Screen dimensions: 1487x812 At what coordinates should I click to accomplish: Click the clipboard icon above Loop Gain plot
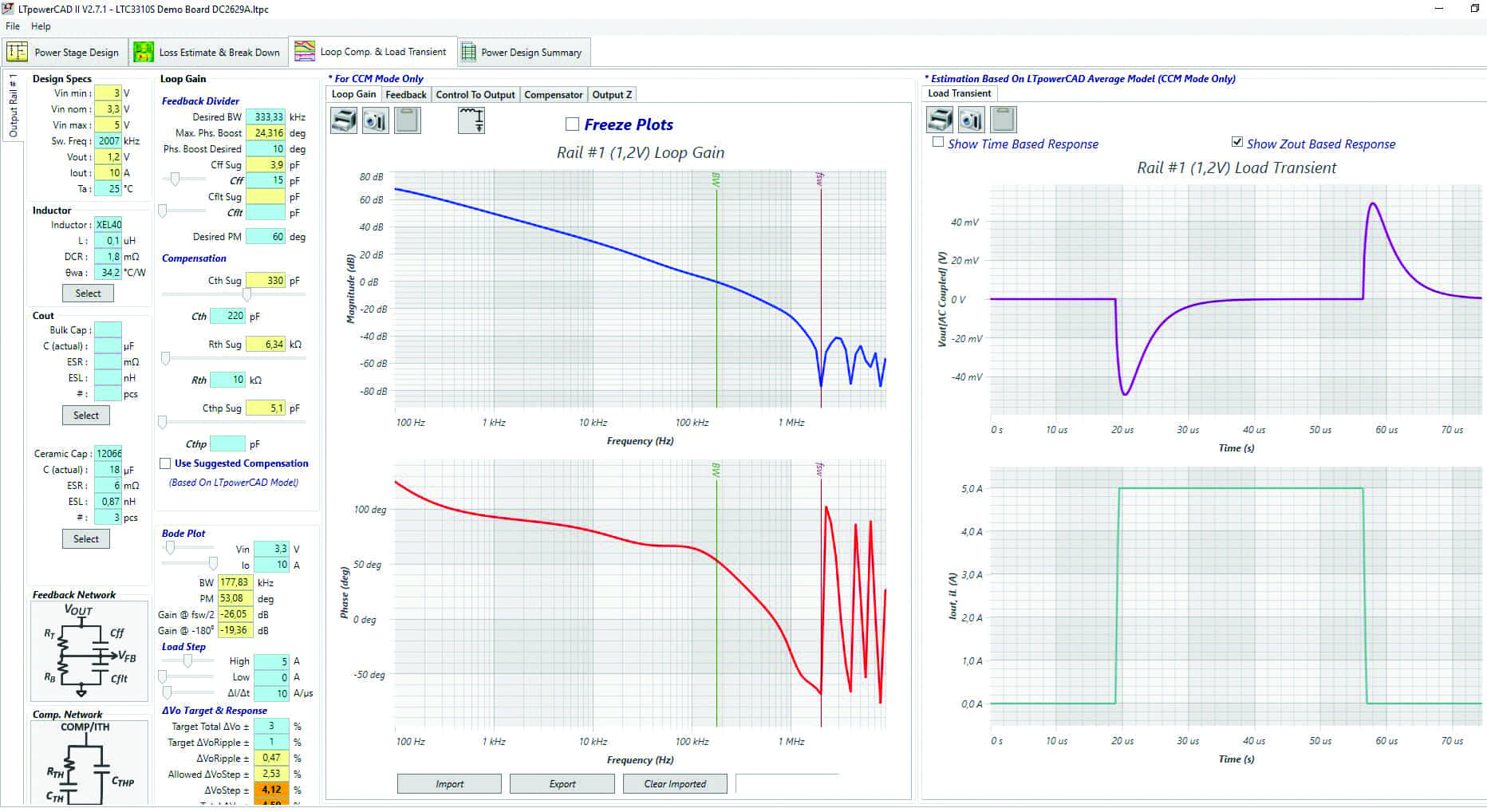pyautogui.click(x=408, y=121)
